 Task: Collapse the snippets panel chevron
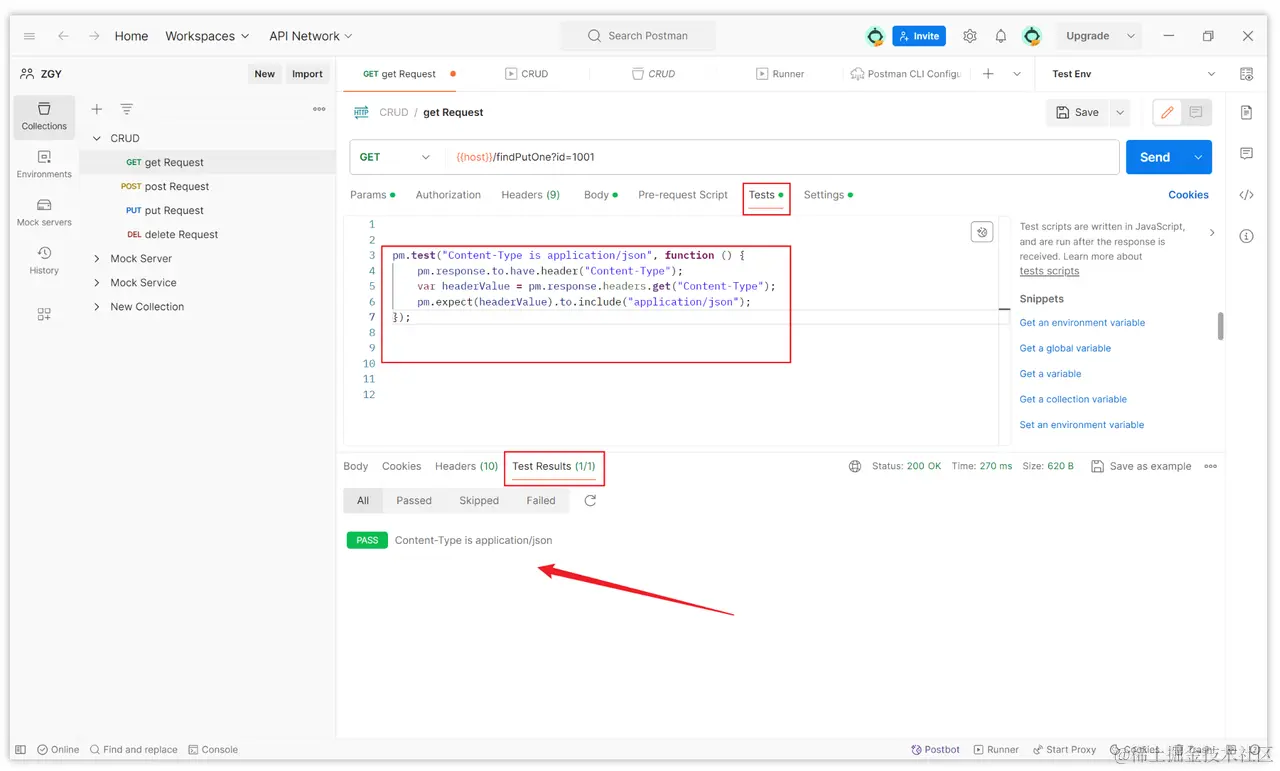click(1212, 233)
